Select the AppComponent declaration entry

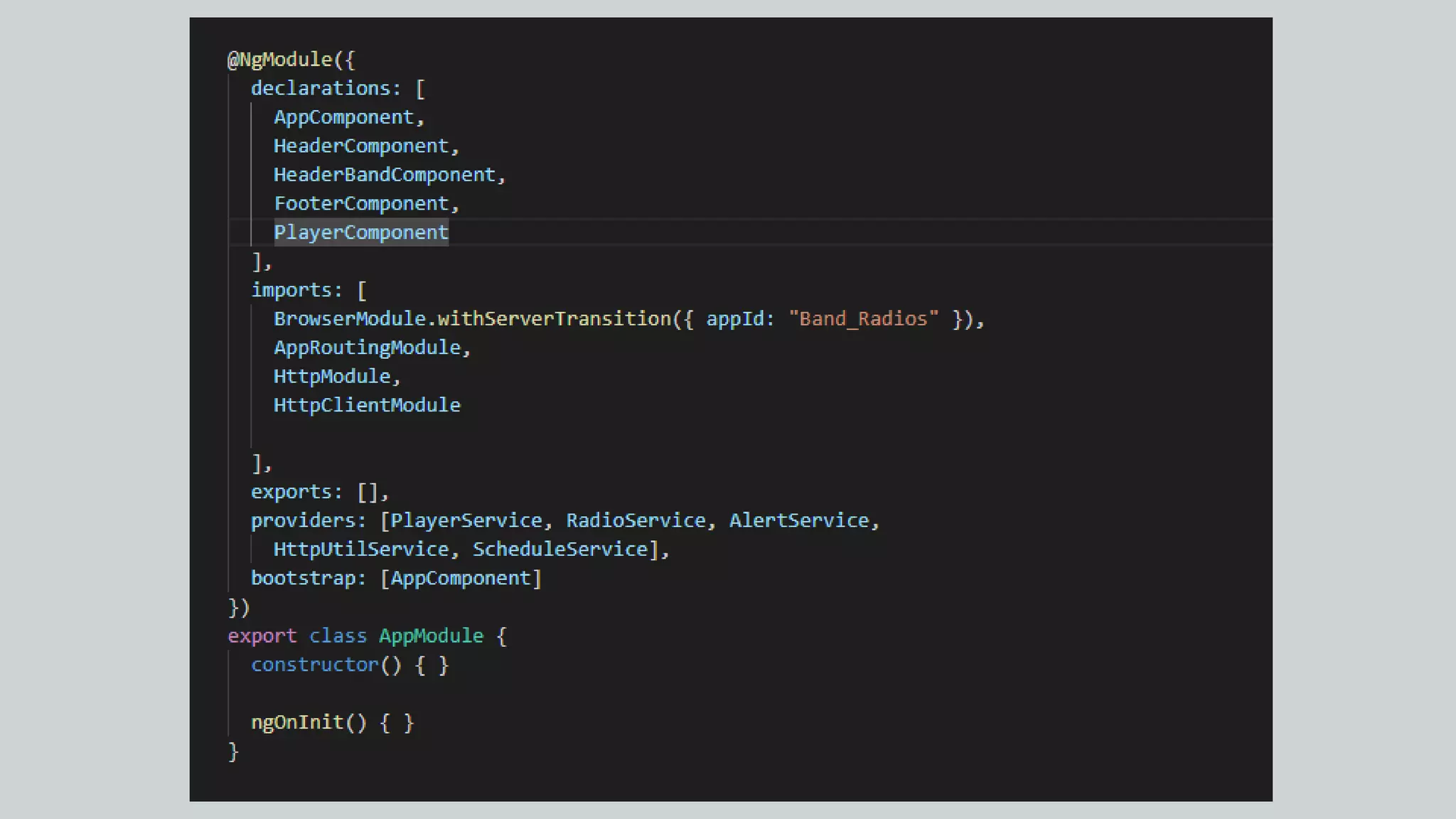tap(343, 117)
